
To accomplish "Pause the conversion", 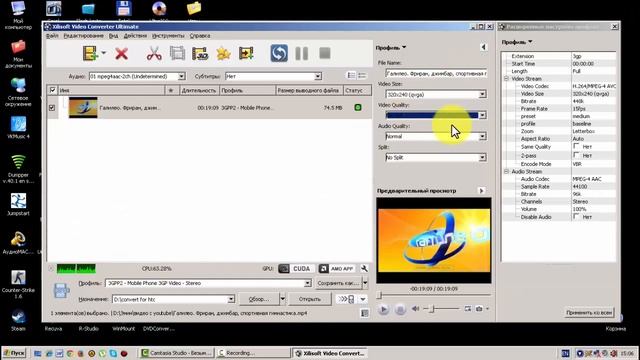I will click(x=302, y=53).
